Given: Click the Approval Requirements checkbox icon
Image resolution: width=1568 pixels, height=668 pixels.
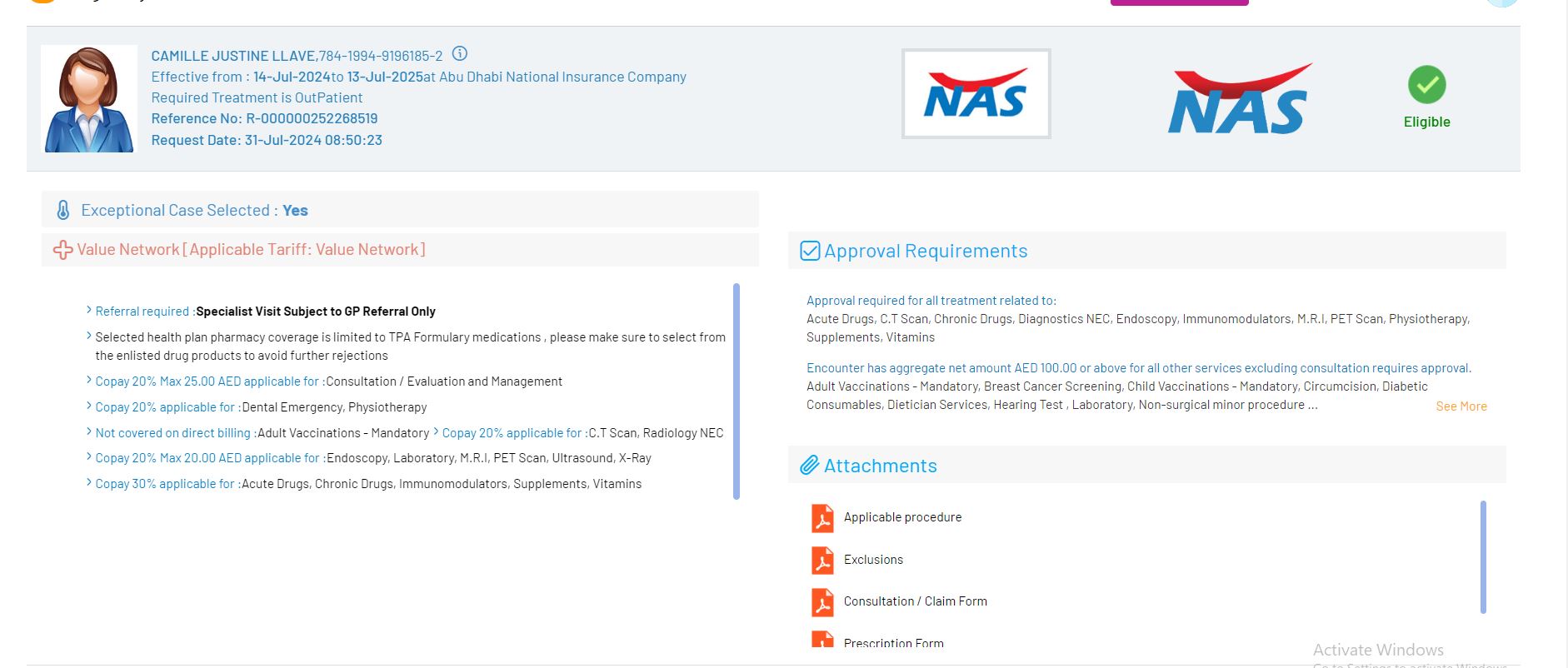Looking at the screenshot, I should click(x=810, y=251).
